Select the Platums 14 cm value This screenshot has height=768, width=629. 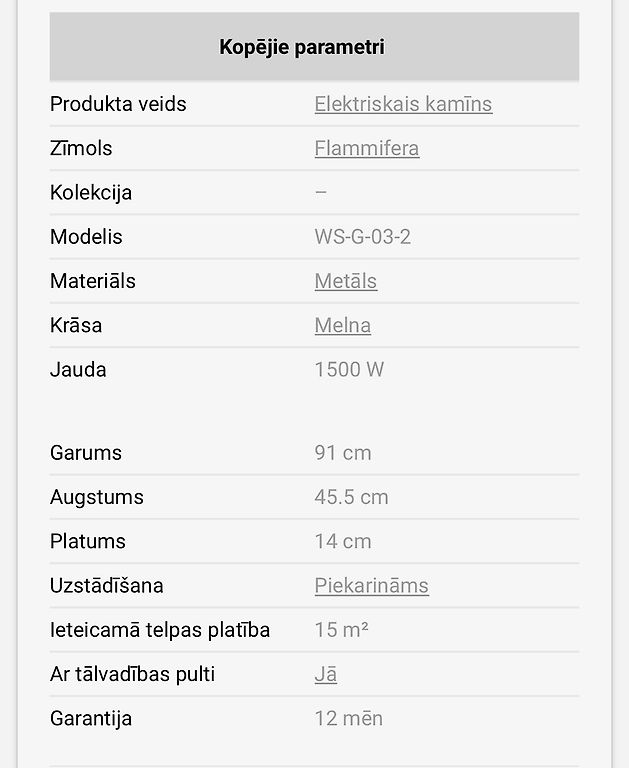pyautogui.click(x=343, y=541)
